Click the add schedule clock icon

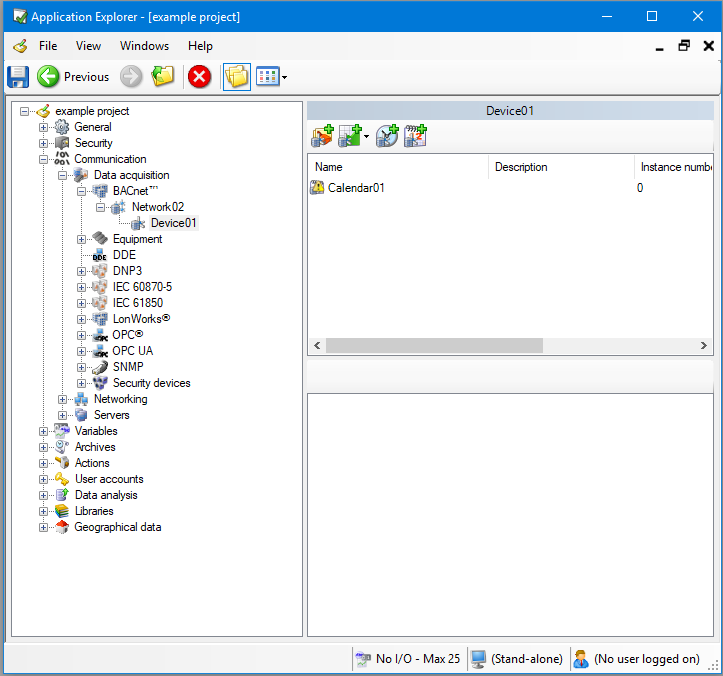pyautogui.click(x=387, y=136)
